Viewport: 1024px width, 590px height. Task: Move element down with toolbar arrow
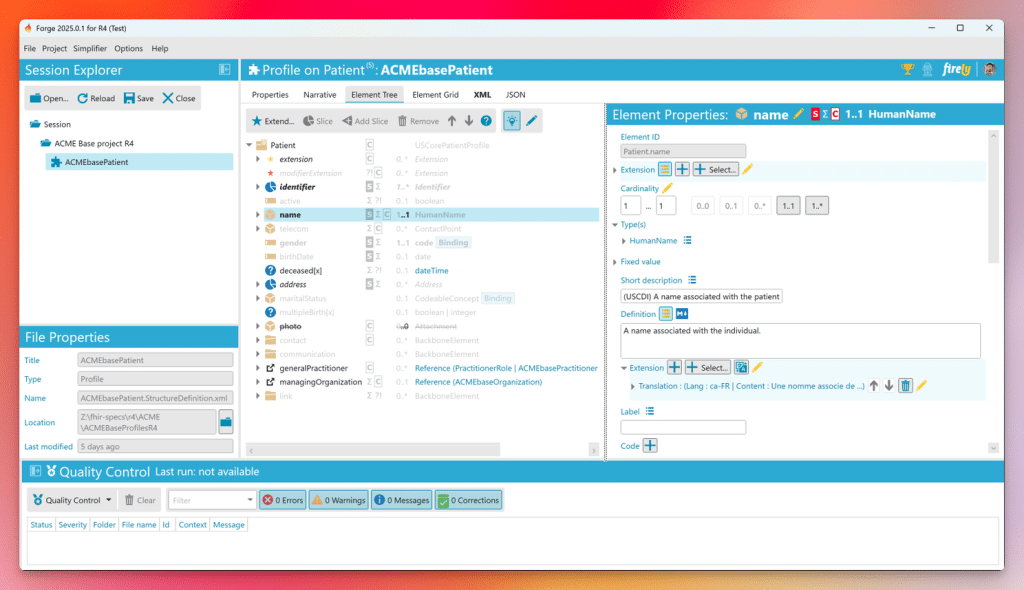pyautogui.click(x=469, y=121)
